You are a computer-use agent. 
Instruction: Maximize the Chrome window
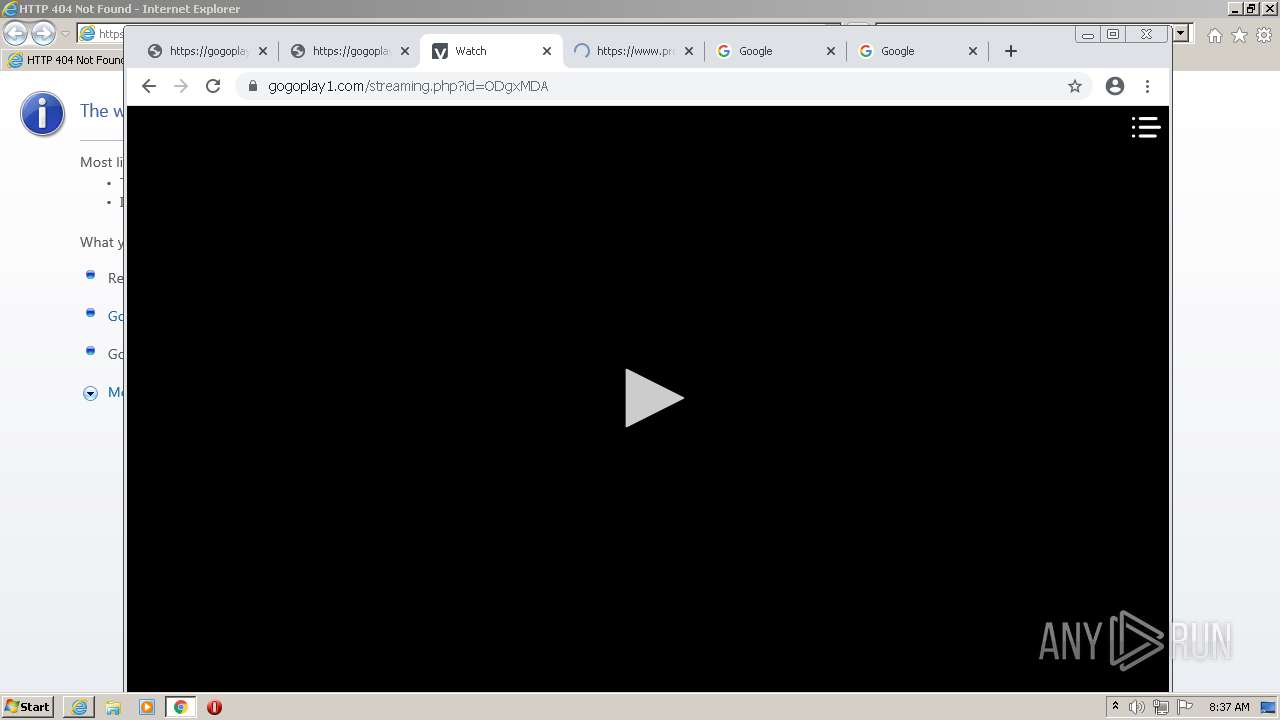(x=1113, y=34)
